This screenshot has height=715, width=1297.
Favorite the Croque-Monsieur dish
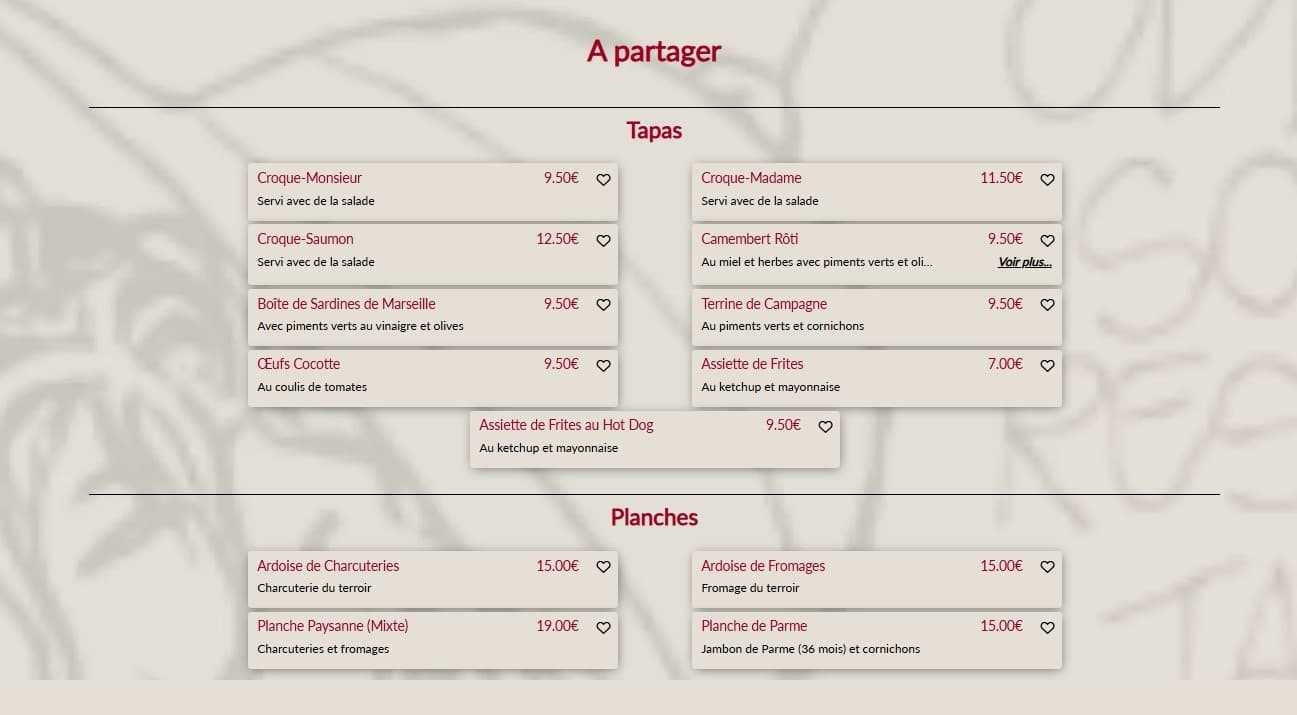[x=603, y=180]
